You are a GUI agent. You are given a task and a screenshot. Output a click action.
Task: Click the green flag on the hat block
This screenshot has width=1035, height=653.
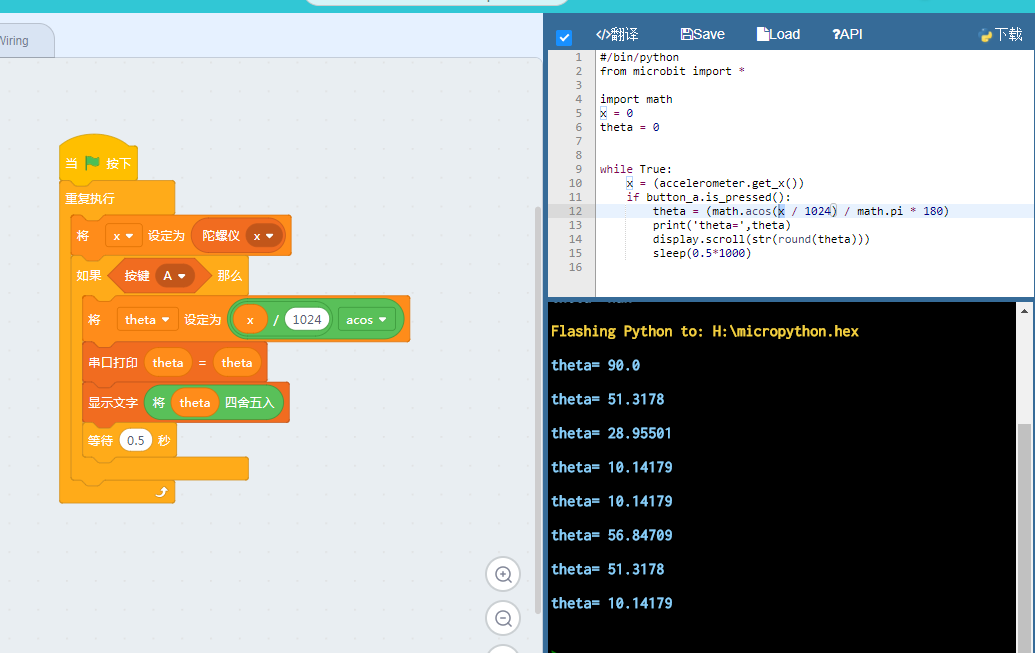point(92,162)
